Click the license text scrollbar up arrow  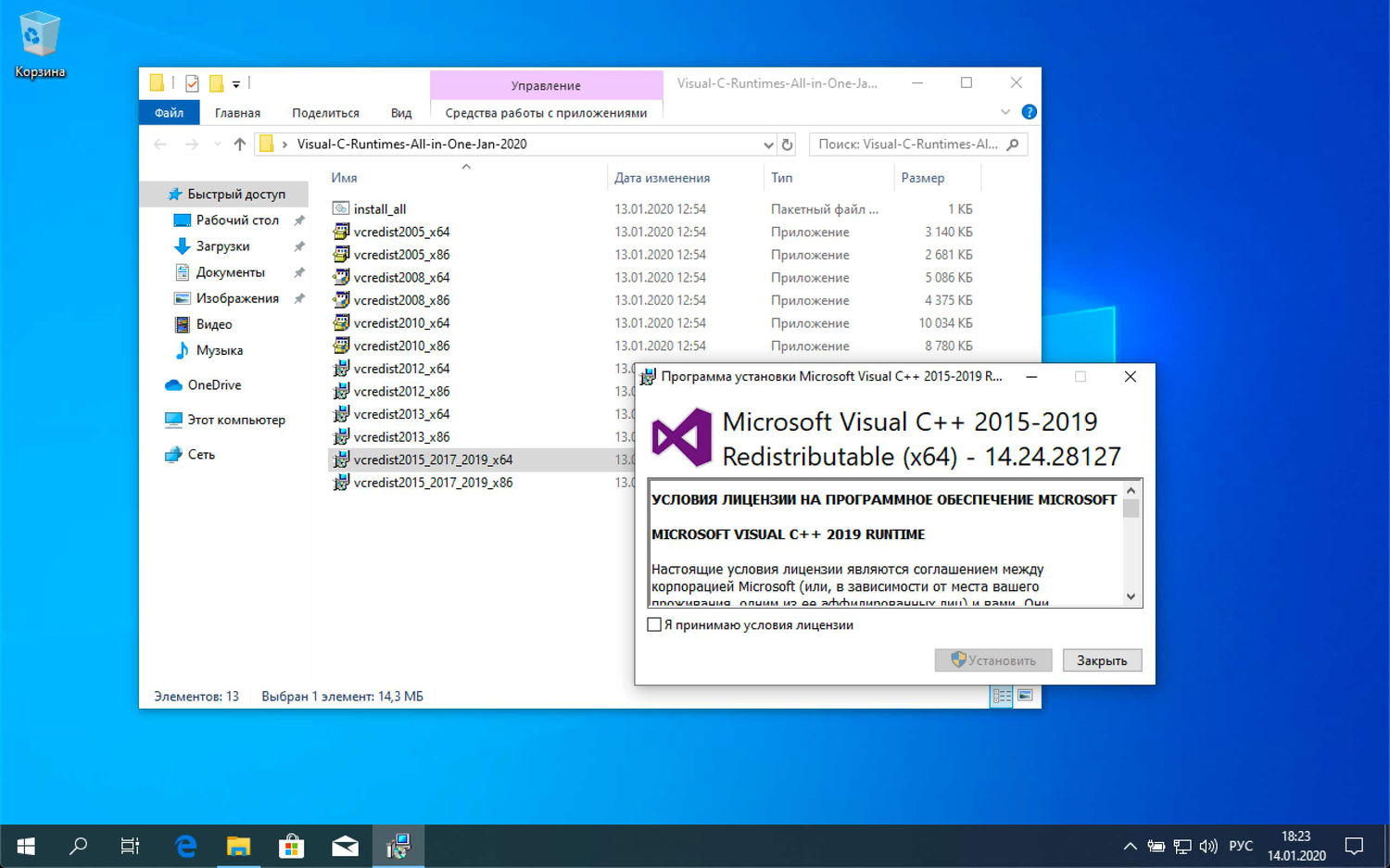tap(1131, 490)
